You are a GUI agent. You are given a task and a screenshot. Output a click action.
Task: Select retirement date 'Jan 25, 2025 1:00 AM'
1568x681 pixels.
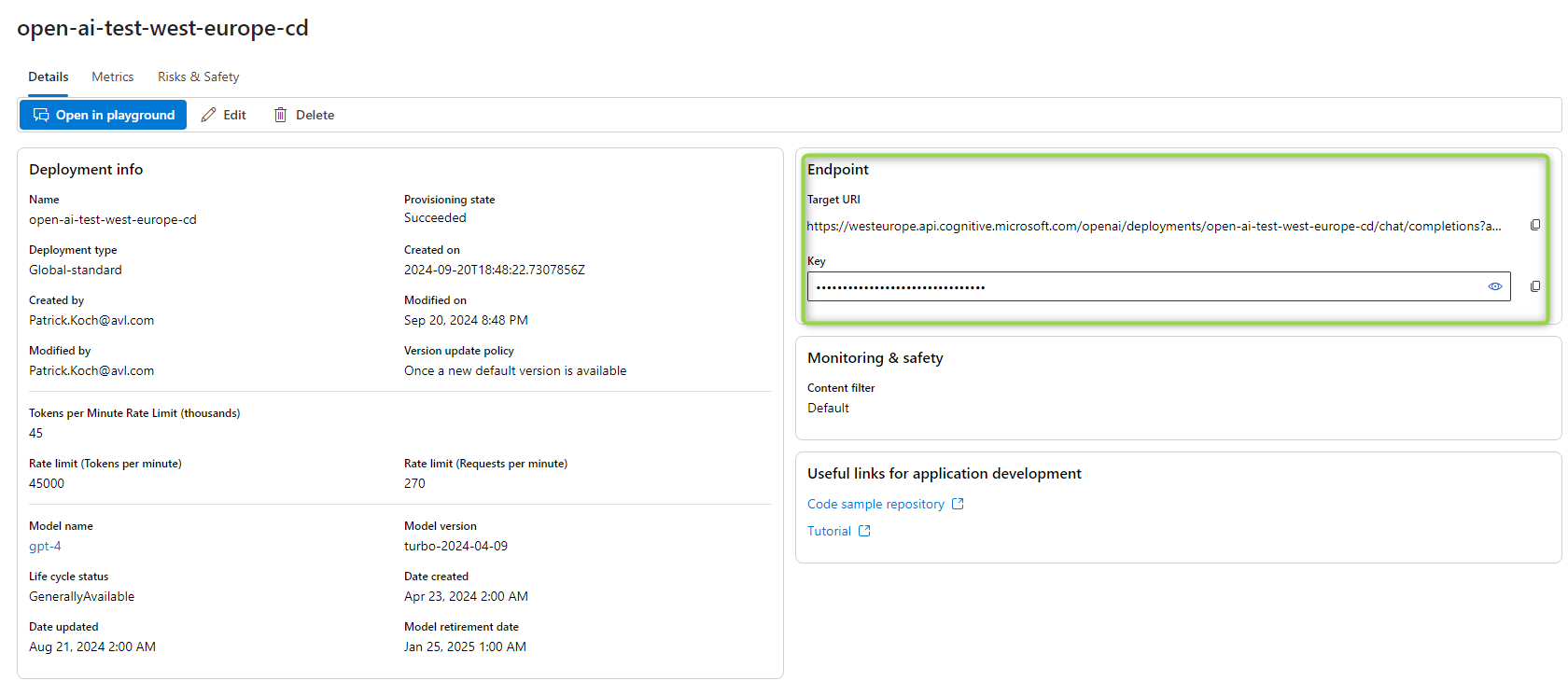tap(465, 646)
